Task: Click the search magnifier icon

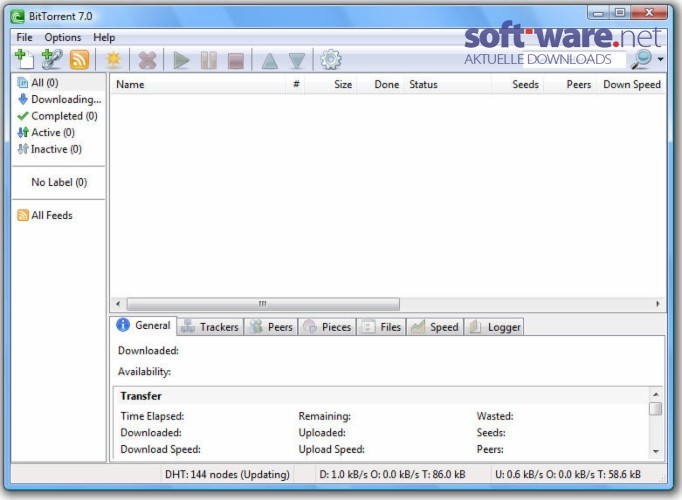Action: tap(641, 59)
